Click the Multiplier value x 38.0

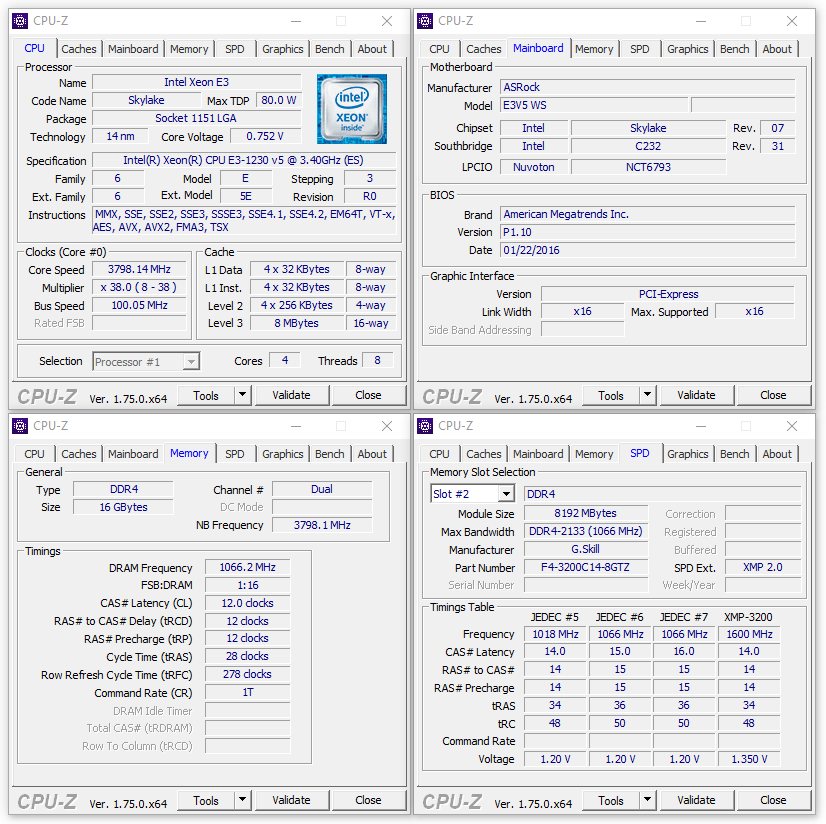pos(139,287)
